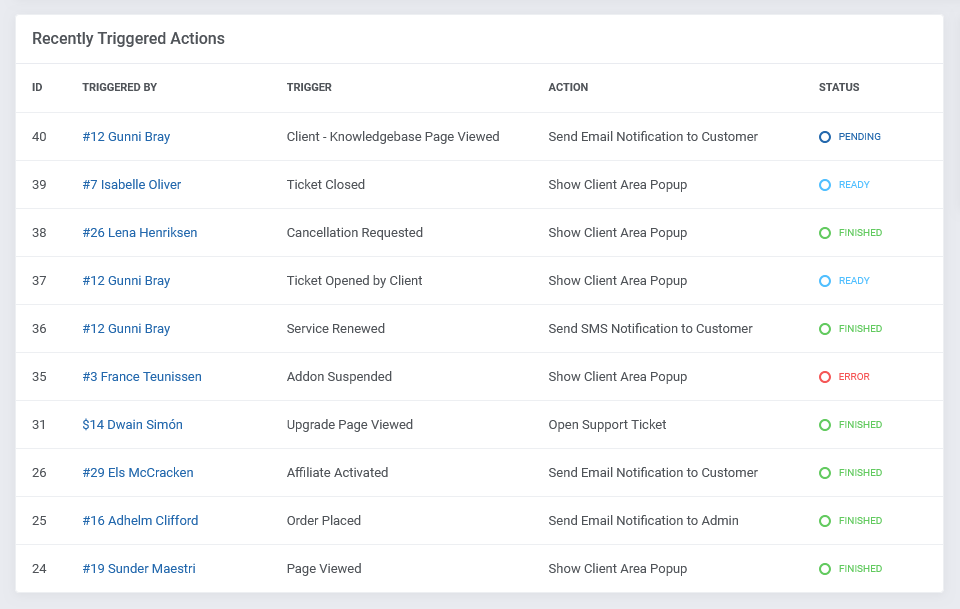Select the #16 Adhelm Clifford link

140,521
